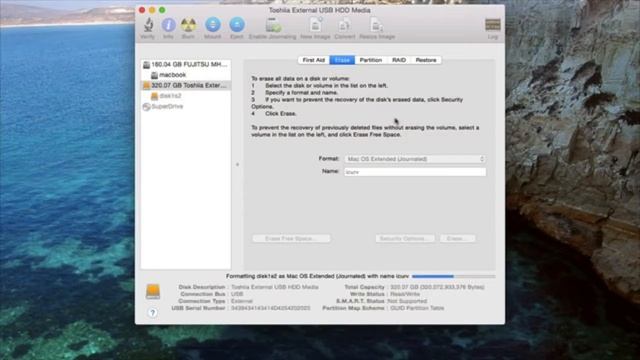Click the formatting status text
640x360 pixels.
317,276
